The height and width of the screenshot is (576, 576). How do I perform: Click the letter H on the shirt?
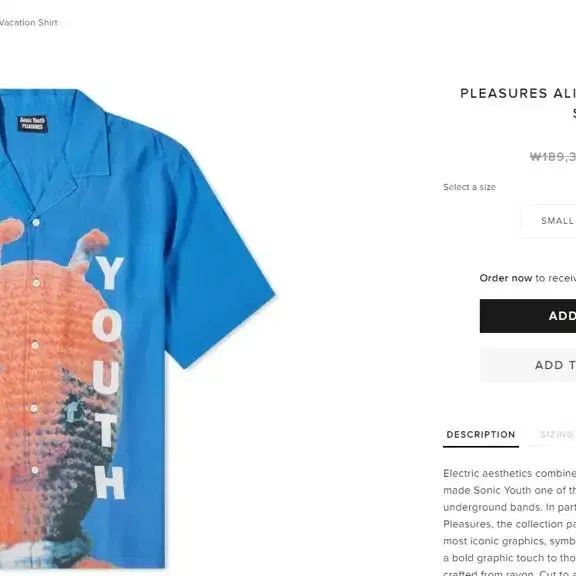(x=110, y=483)
